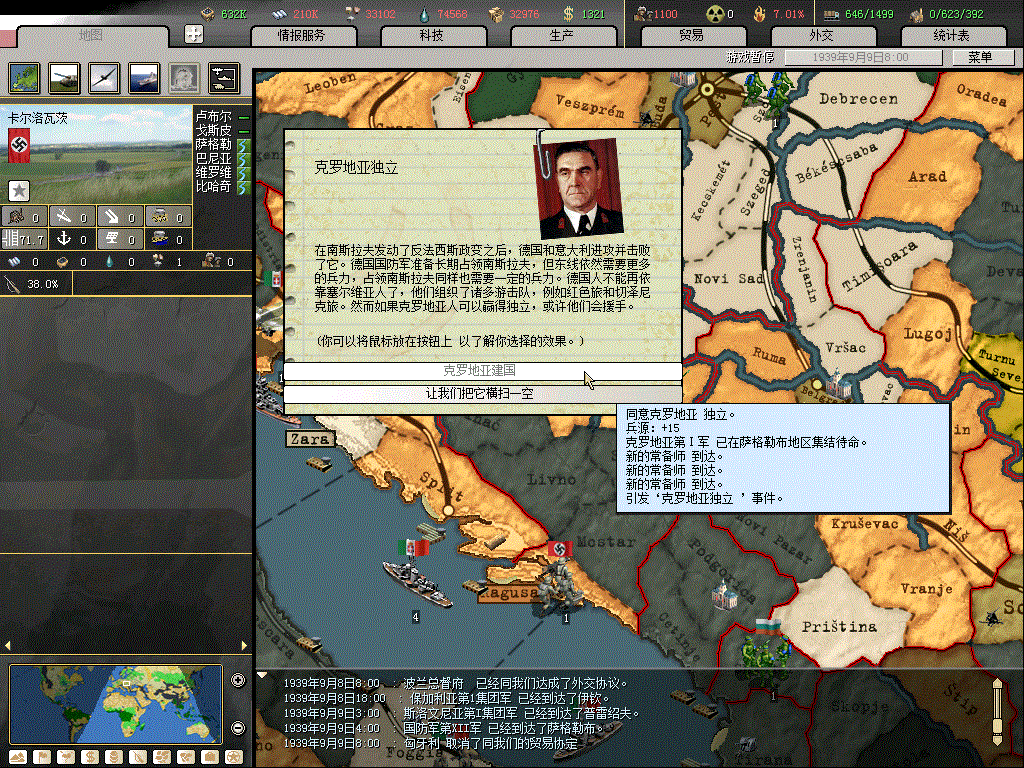Click the 1939年9月9日 date field
1024x768 pixels.
coord(863,58)
